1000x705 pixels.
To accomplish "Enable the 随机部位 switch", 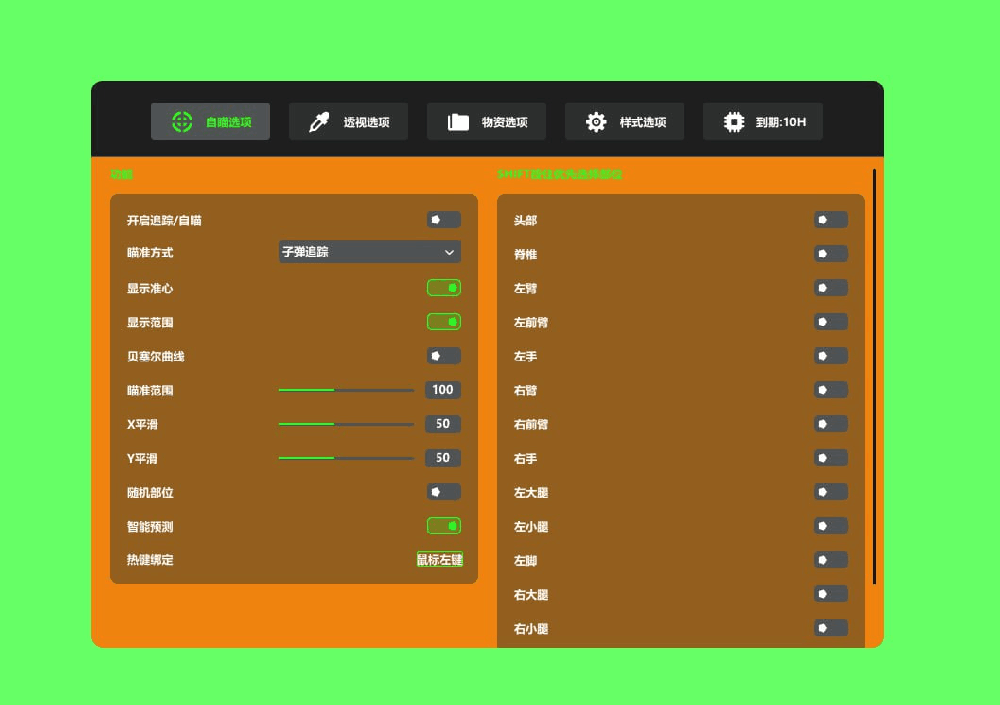I will click(x=444, y=492).
